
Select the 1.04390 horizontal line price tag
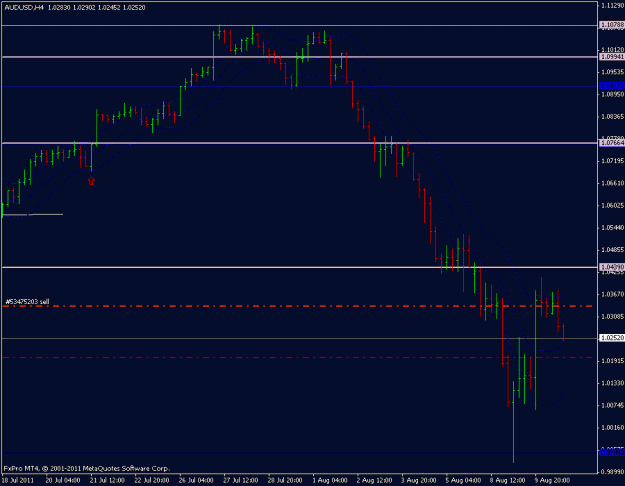612,267
